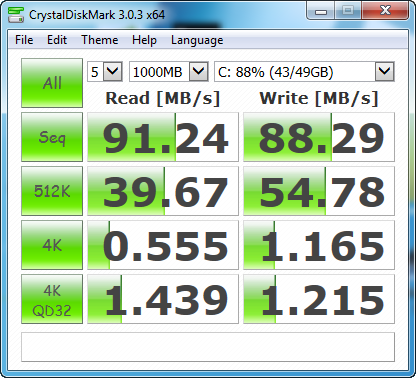Image resolution: width=416 pixels, height=378 pixels.
Task: Open the Language menu
Action: click(x=197, y=40)
